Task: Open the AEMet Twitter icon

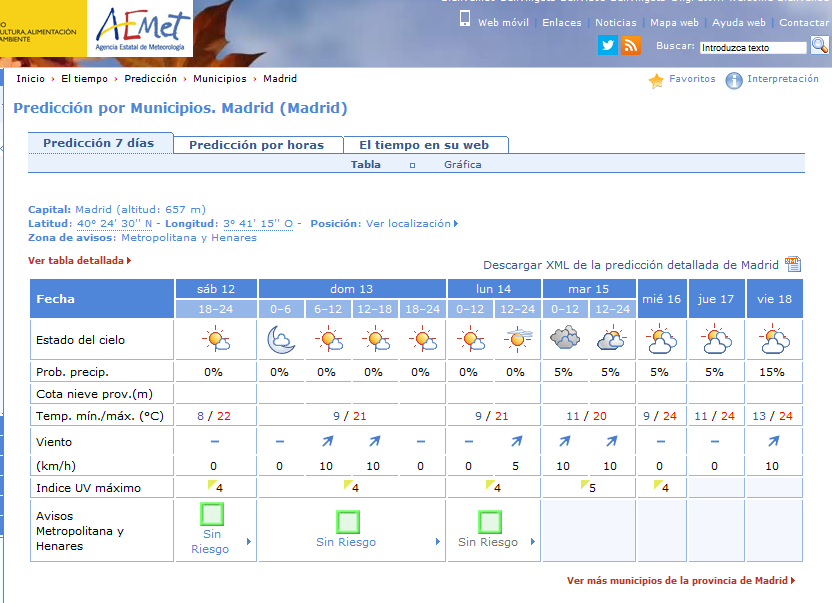Action: click(608, 45)
